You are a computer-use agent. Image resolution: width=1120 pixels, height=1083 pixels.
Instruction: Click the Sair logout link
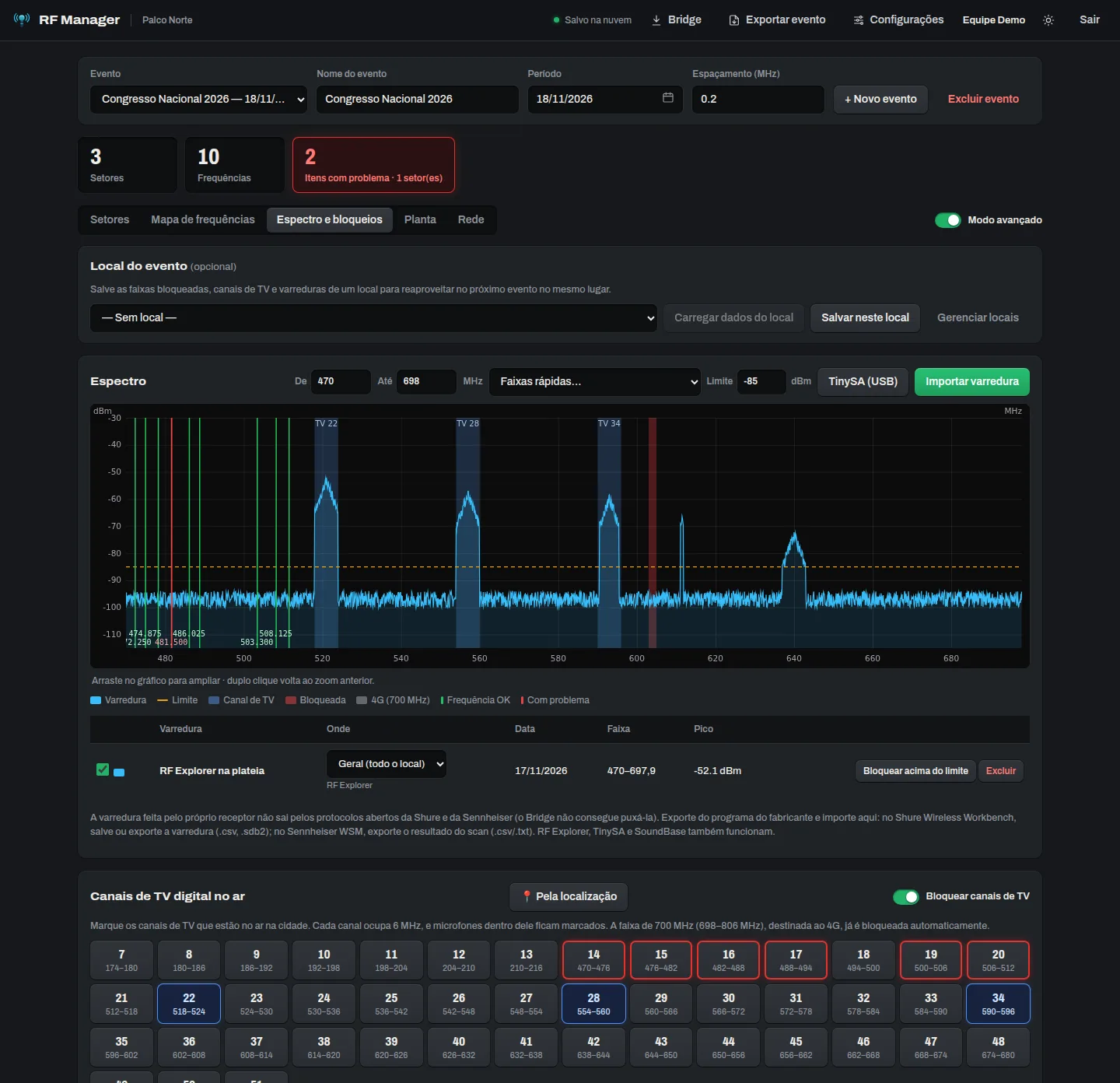(x=1090, y=20)
